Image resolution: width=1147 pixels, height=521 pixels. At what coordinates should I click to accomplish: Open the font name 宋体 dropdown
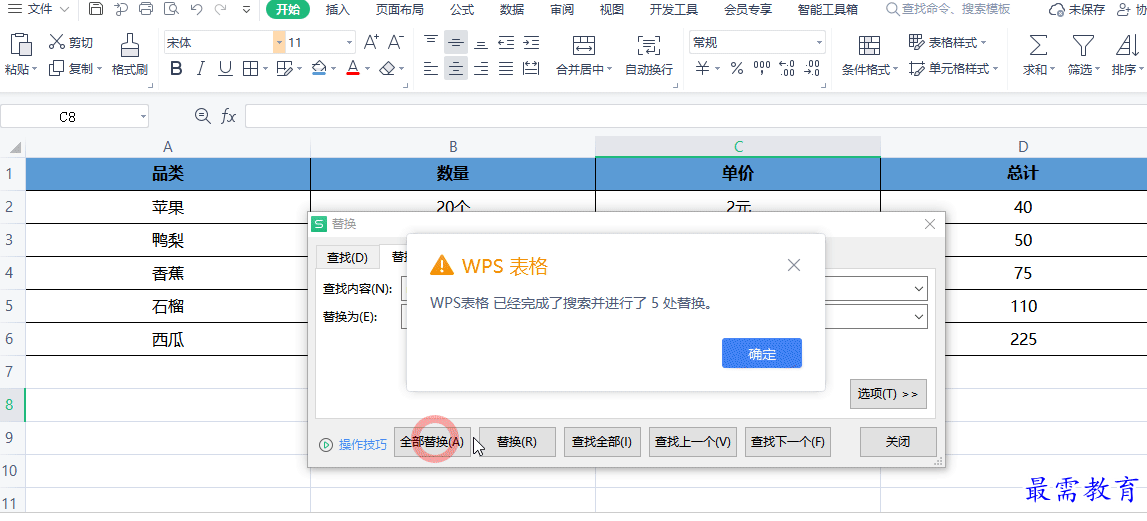(279, 42)
